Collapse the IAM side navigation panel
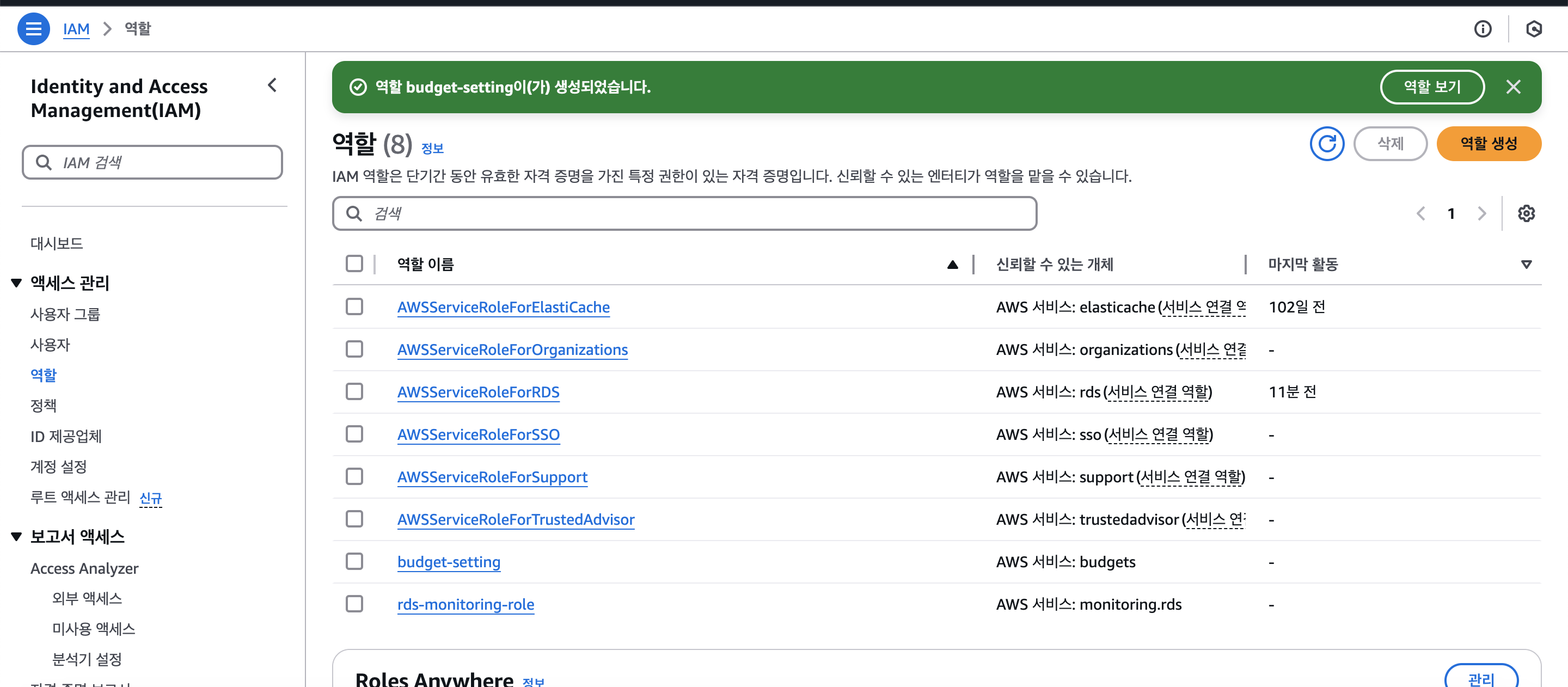1568x687 pixels. 272,85
